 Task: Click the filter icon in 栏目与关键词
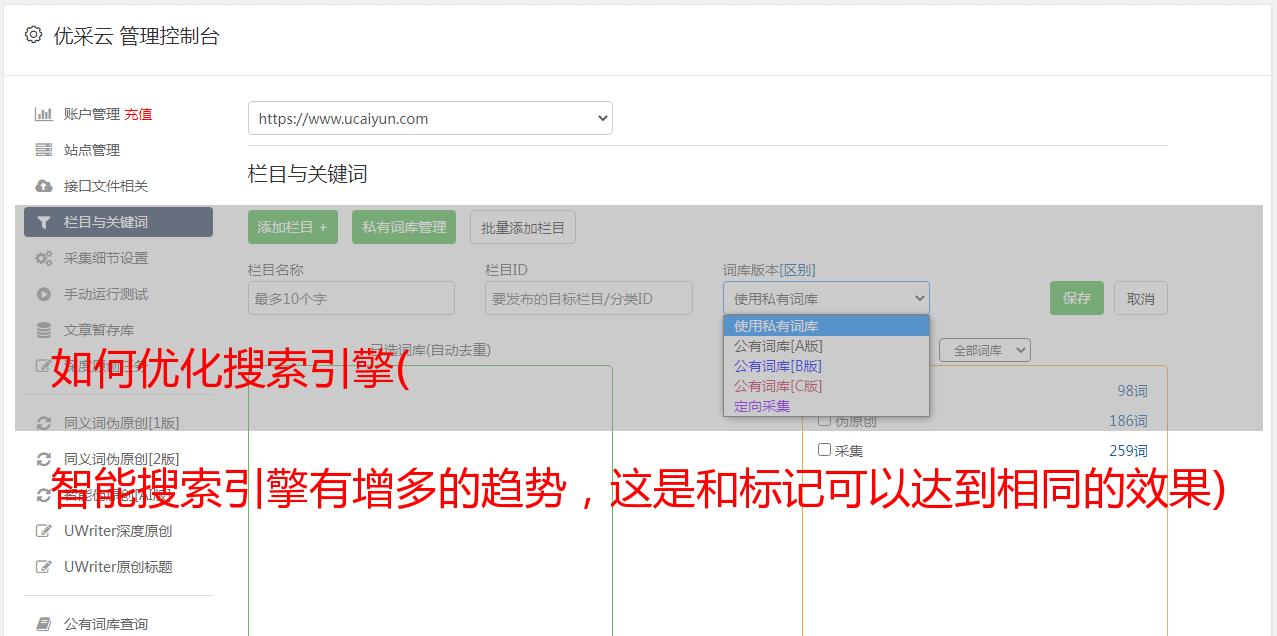[43, 222]
